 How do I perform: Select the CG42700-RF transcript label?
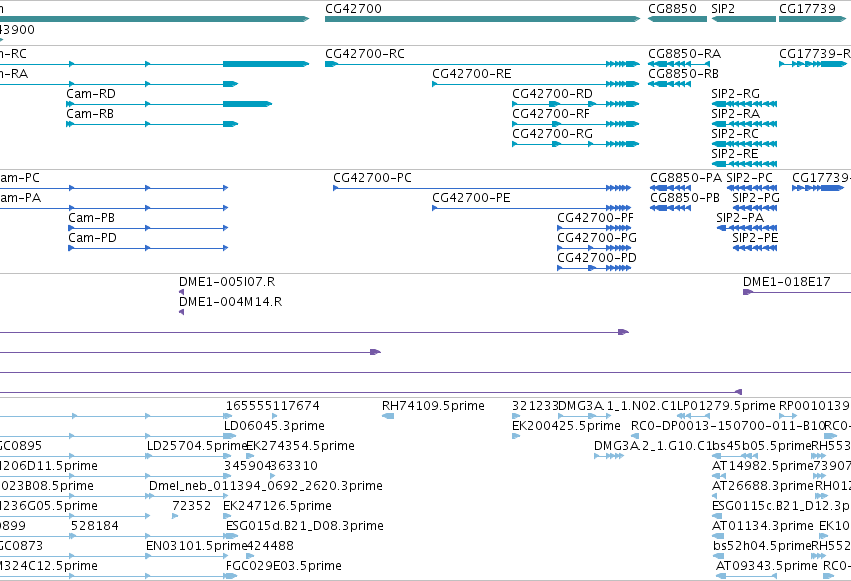(551, 114)
